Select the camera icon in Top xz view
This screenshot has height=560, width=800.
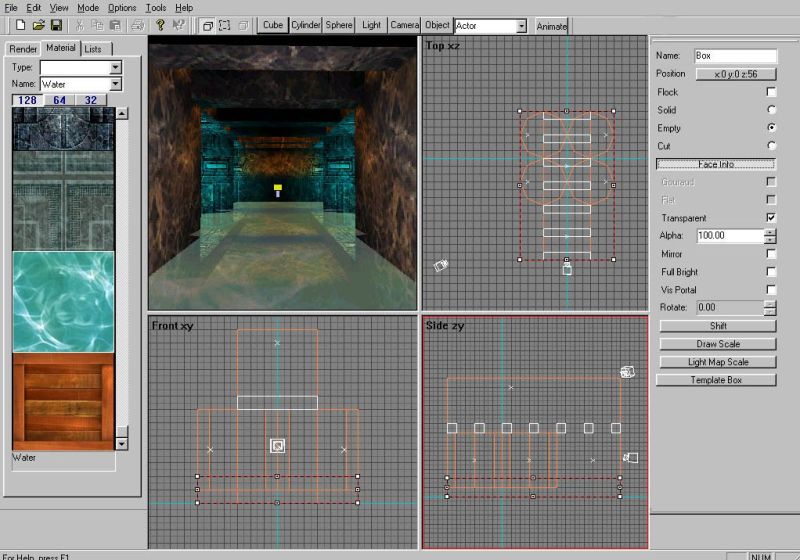tap(441, 265)
